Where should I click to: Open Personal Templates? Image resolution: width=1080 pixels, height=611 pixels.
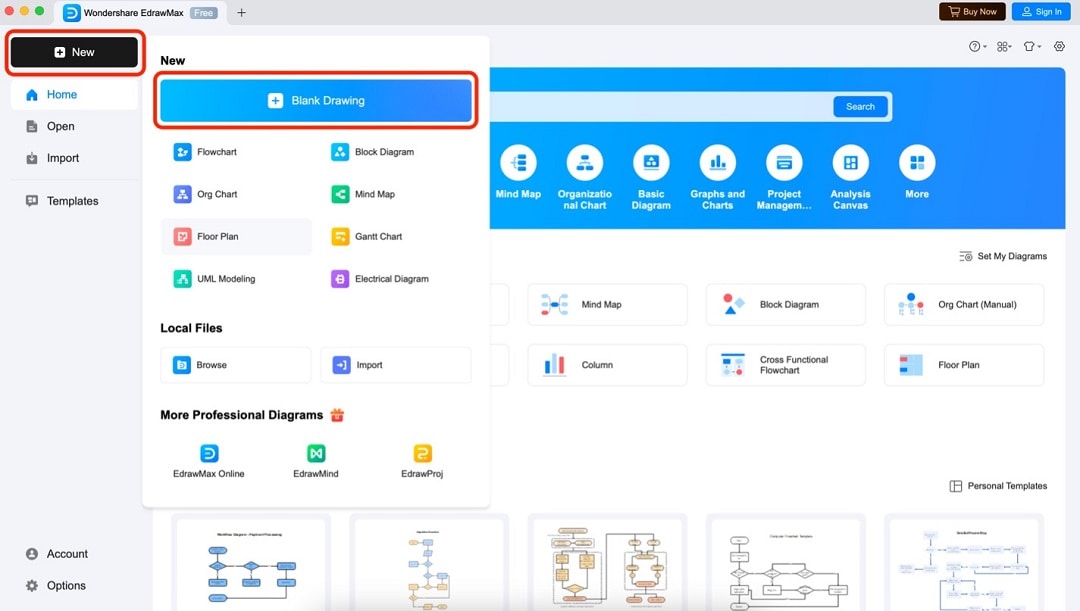[998, 486]
